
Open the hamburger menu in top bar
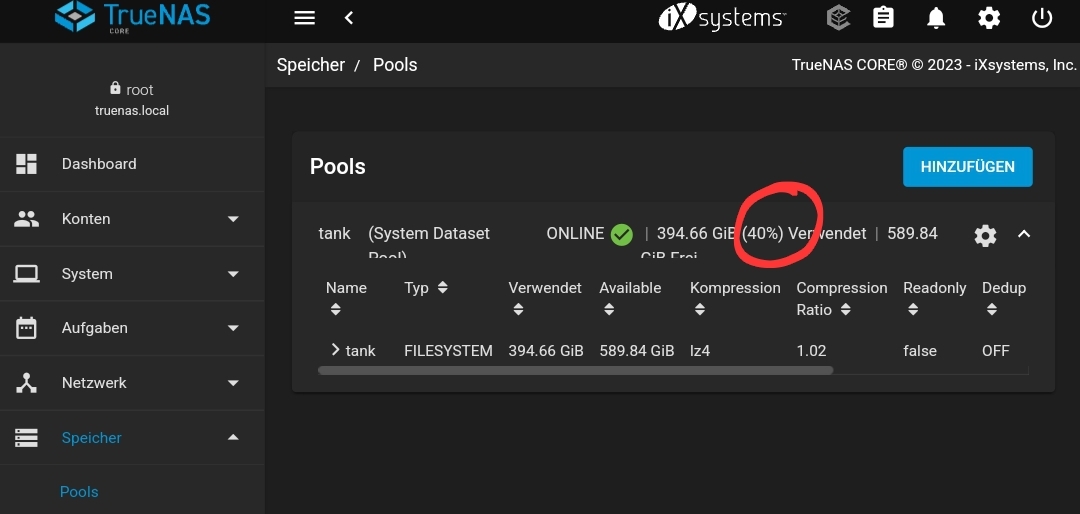coord(305,18)
